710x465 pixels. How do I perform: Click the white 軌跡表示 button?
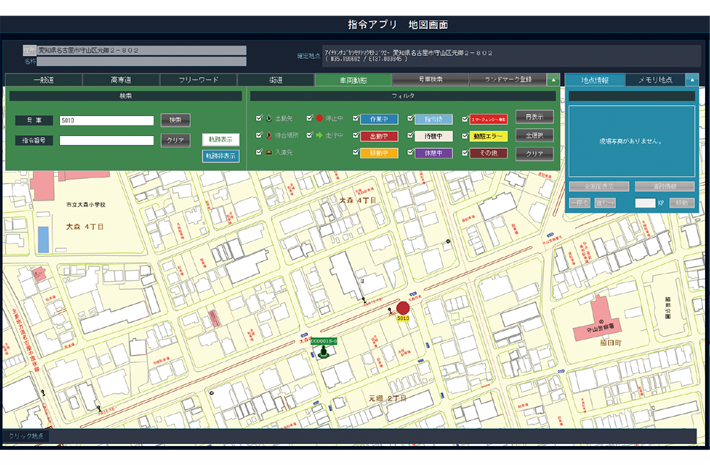click(221, 139)
